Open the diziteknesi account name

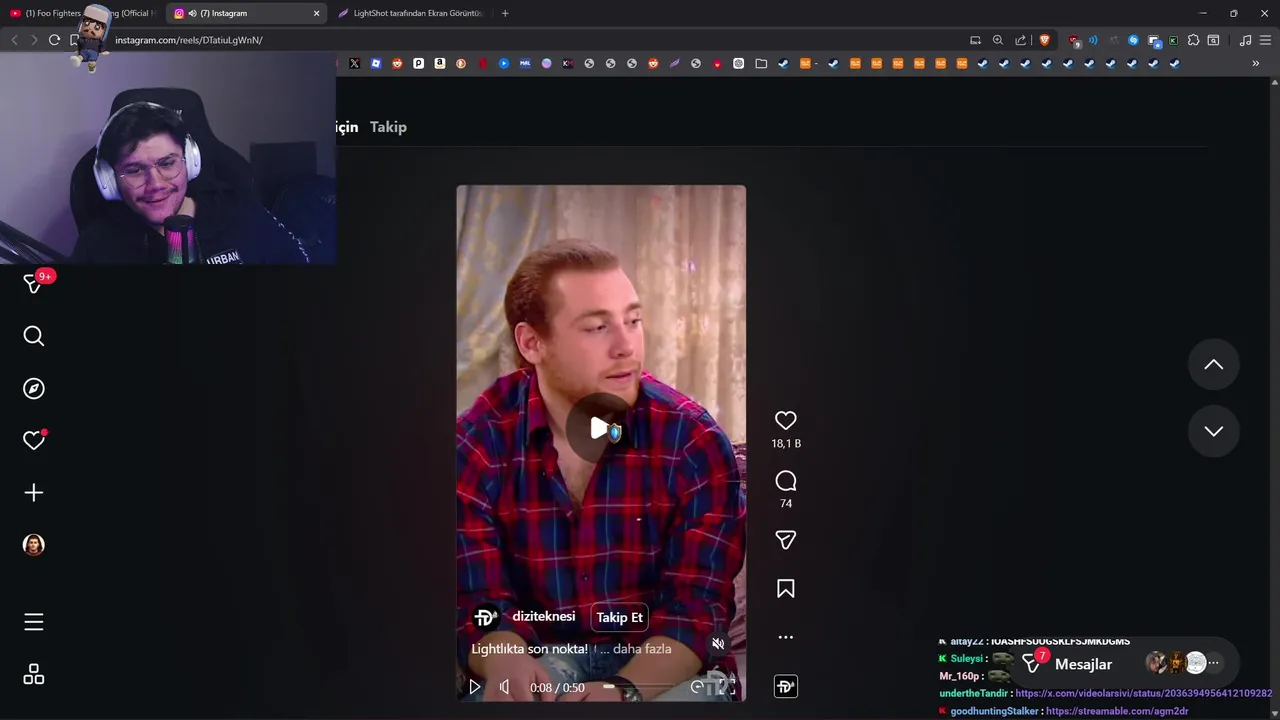point(543,617)
